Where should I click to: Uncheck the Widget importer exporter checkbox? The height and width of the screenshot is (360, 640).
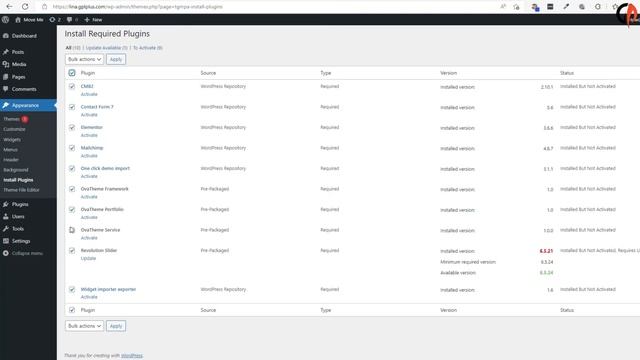(72, 289)
